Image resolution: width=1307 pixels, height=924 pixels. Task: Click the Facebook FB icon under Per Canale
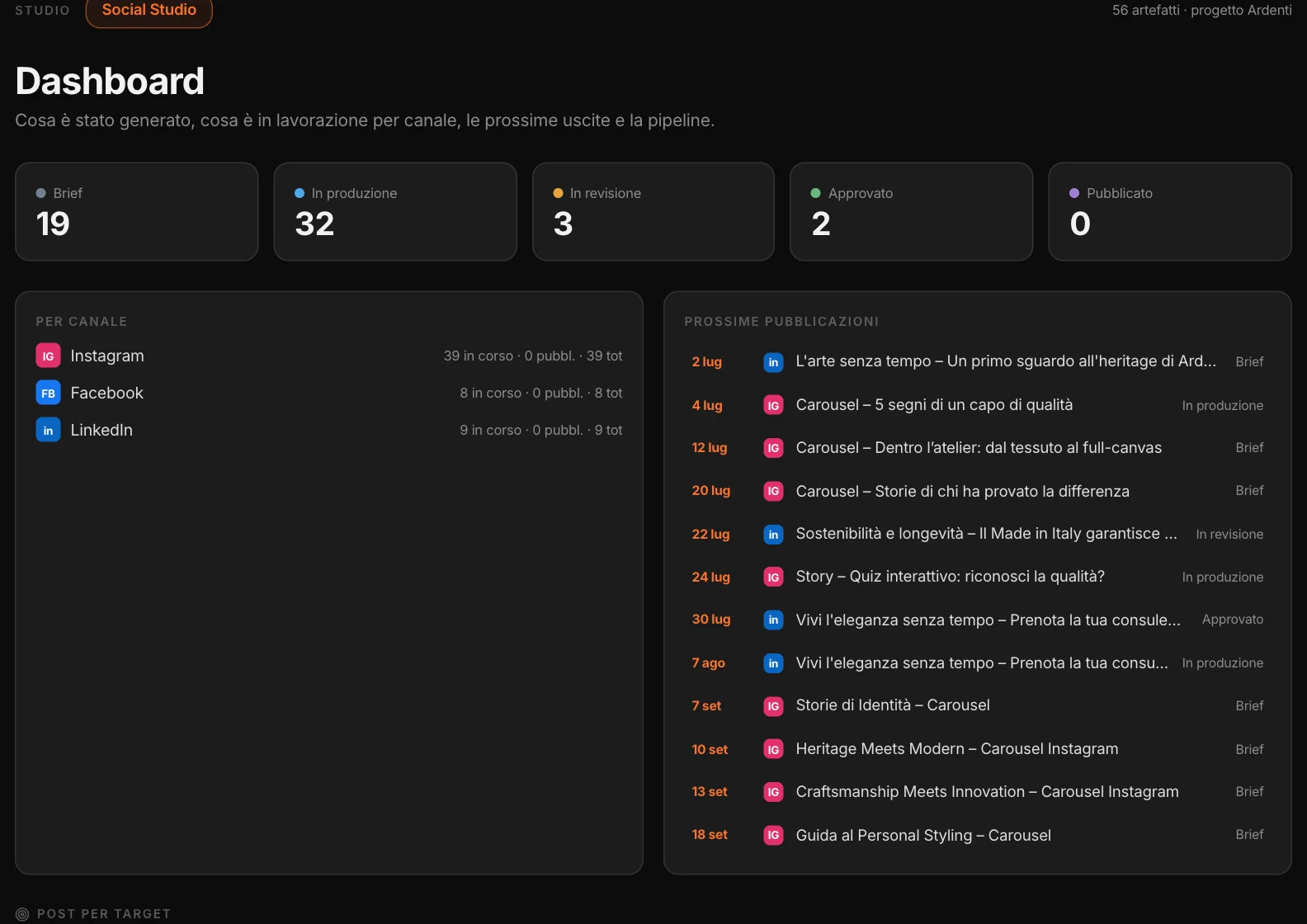48,393
